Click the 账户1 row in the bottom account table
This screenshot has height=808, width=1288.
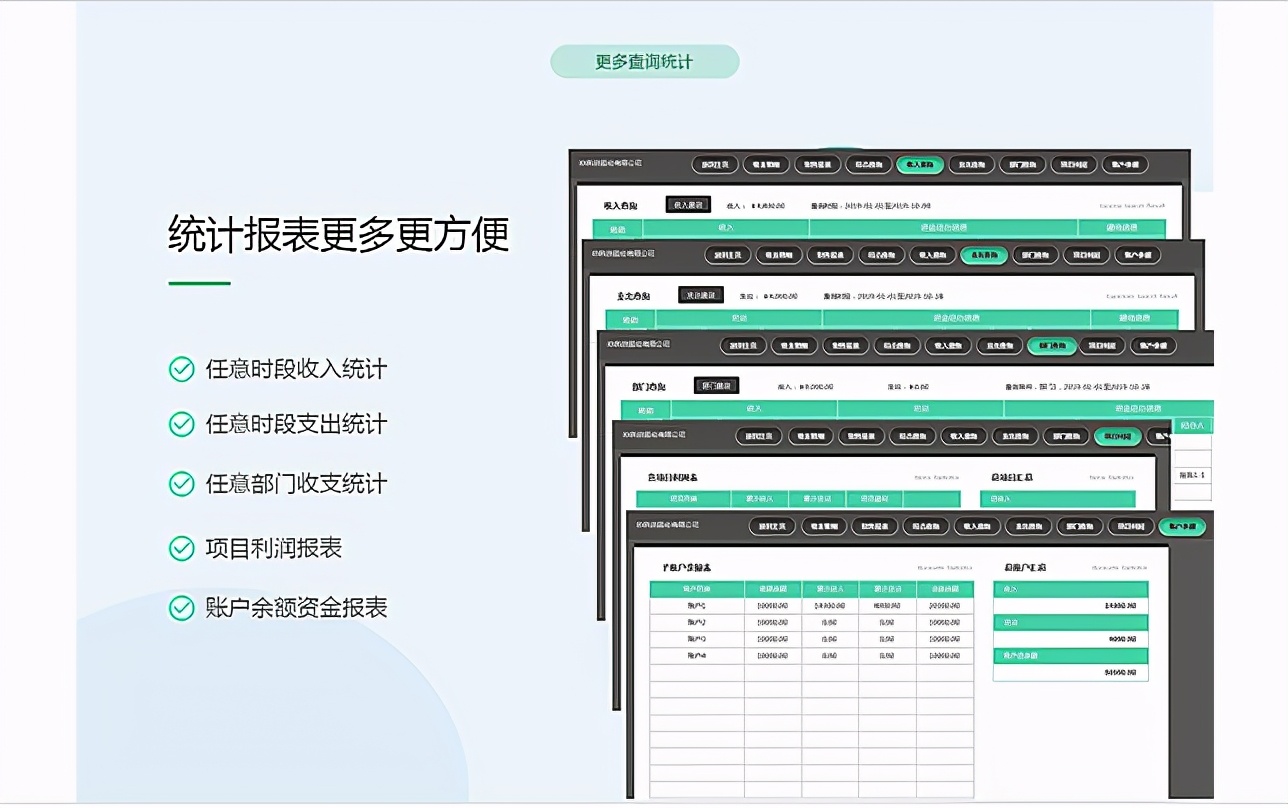(698, 605)
